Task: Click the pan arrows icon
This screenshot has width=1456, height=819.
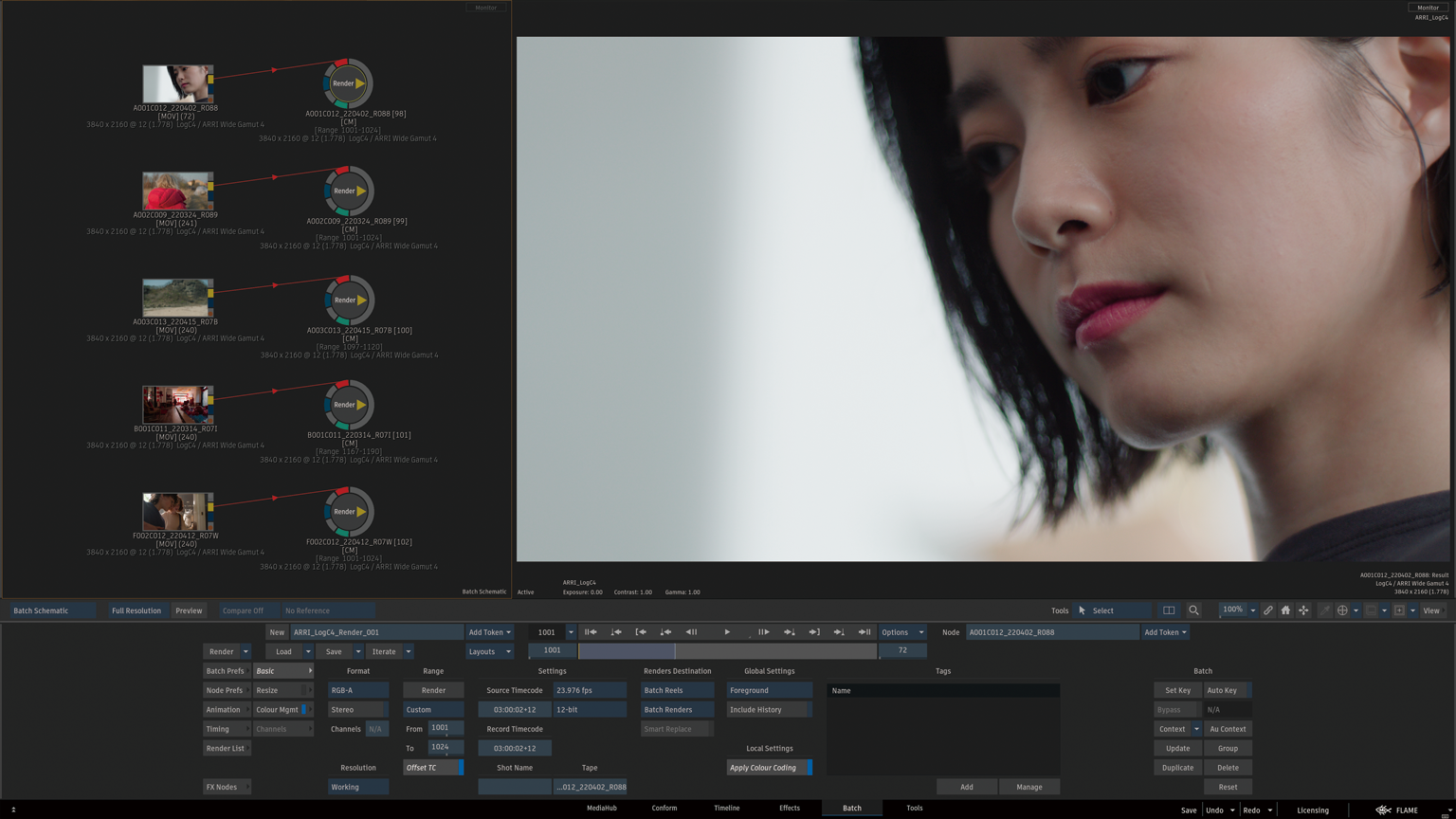Action: click(x=1303, y=610)
